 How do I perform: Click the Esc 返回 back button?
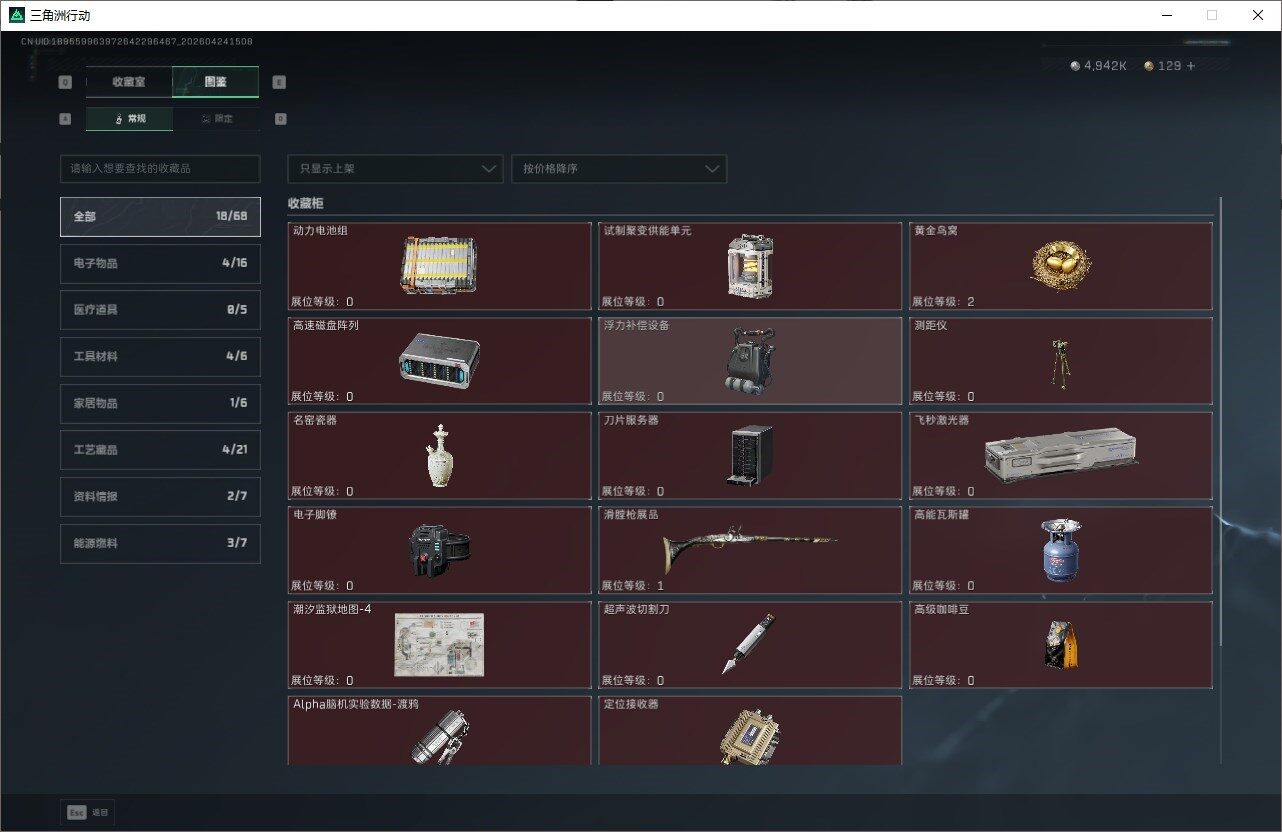pos(88,813)
